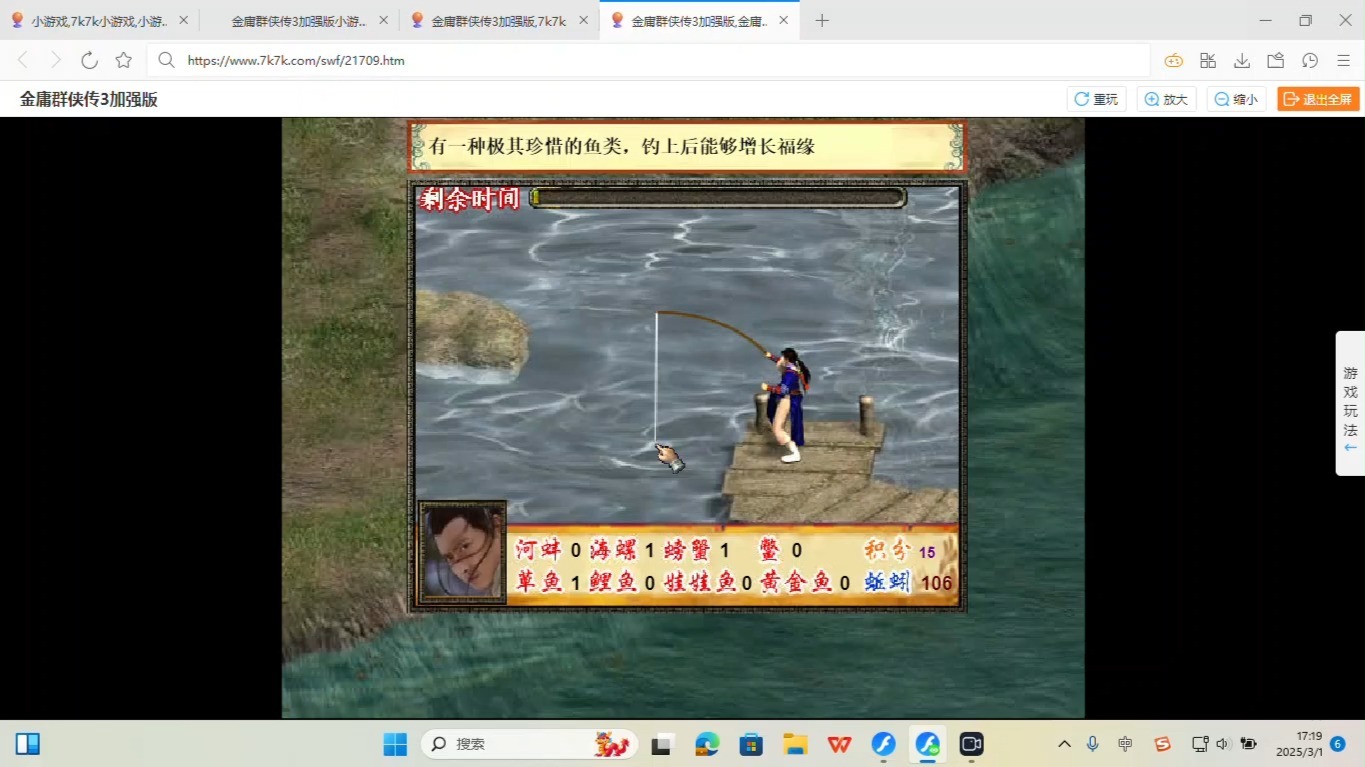Click the screenshot/clip icon in browser toolbar
The height and width of the screenshot is (767, 1365).
pos(1275,60)
